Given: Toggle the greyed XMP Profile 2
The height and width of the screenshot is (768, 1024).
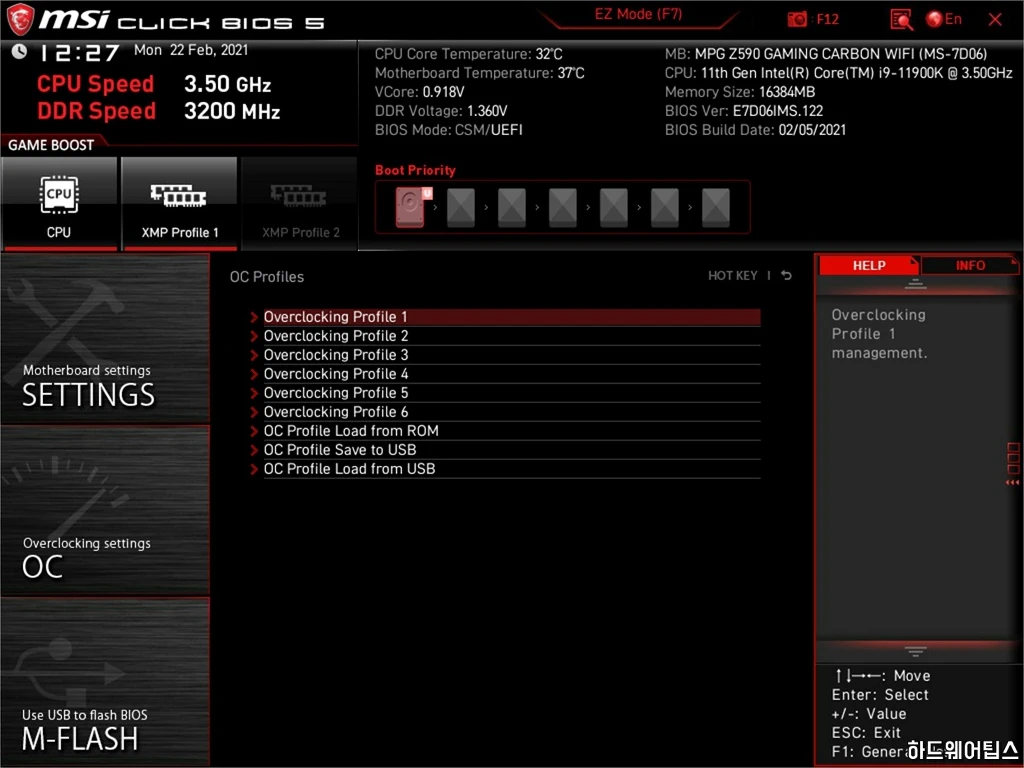Looking at the screenshot, I should (x=300, y=204).
